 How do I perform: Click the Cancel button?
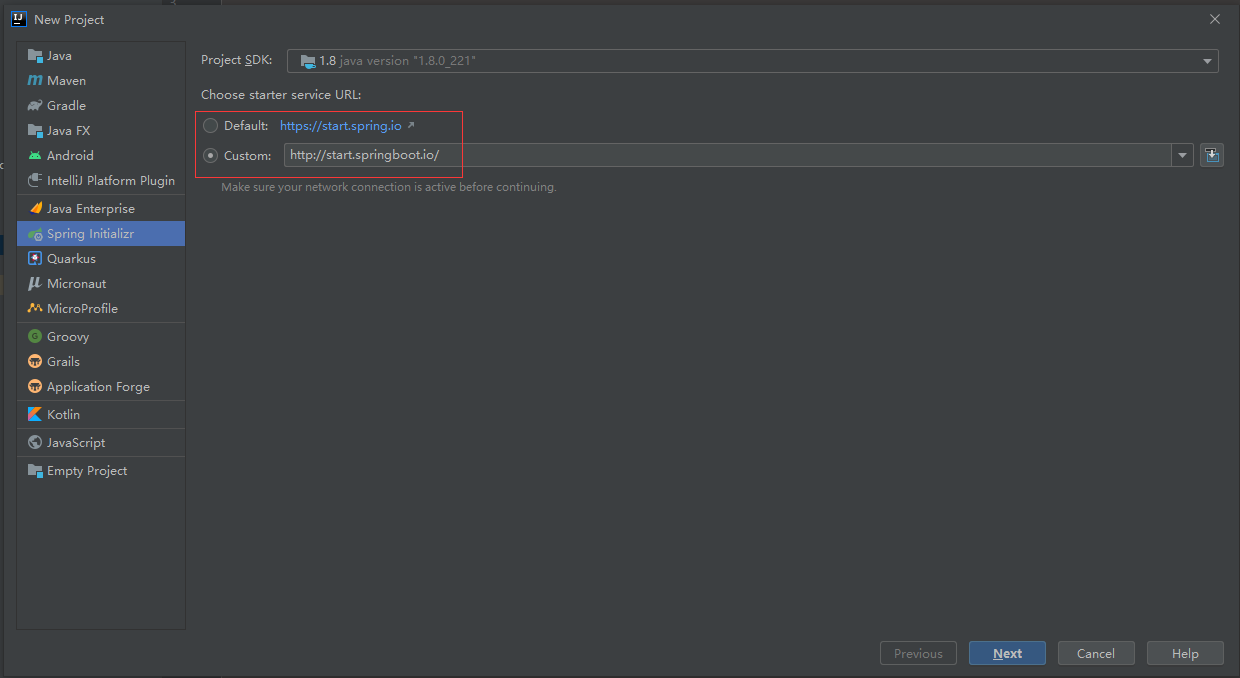(x=1096, y=653)
